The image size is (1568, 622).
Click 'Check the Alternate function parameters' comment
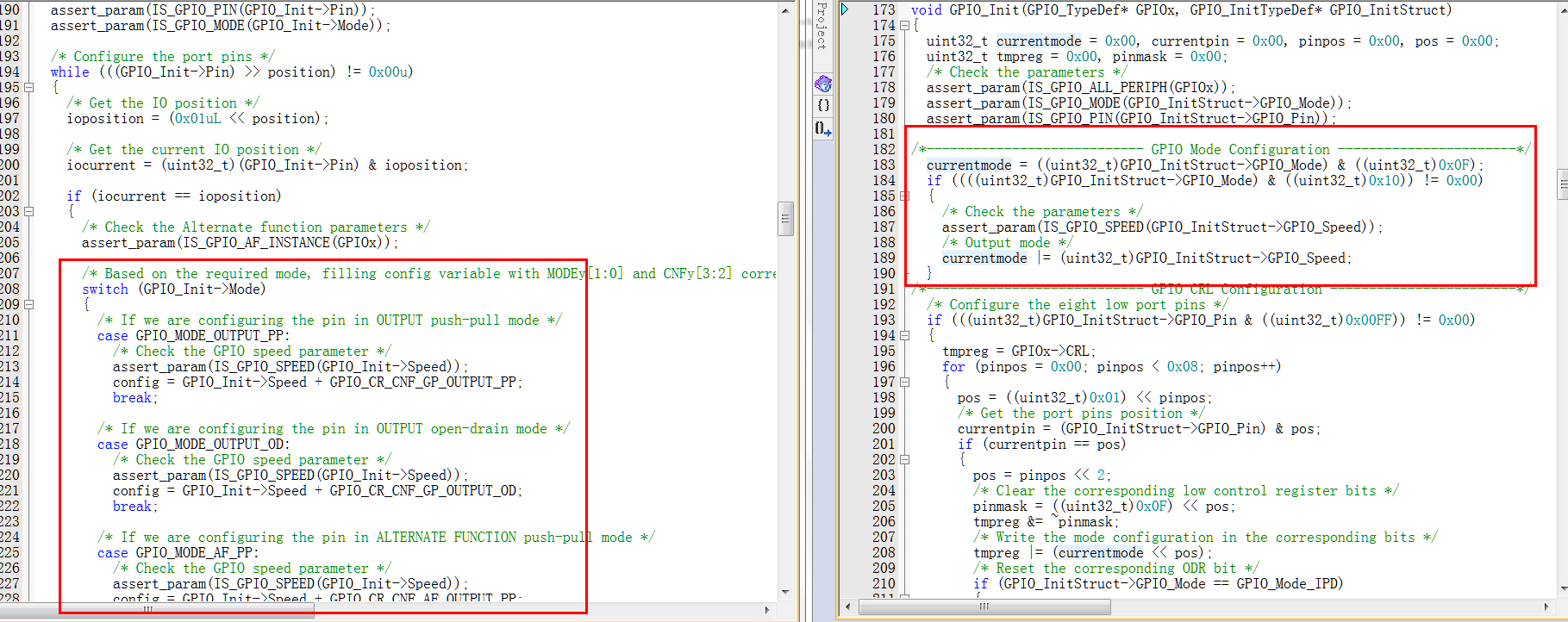(x=256, y=227)
